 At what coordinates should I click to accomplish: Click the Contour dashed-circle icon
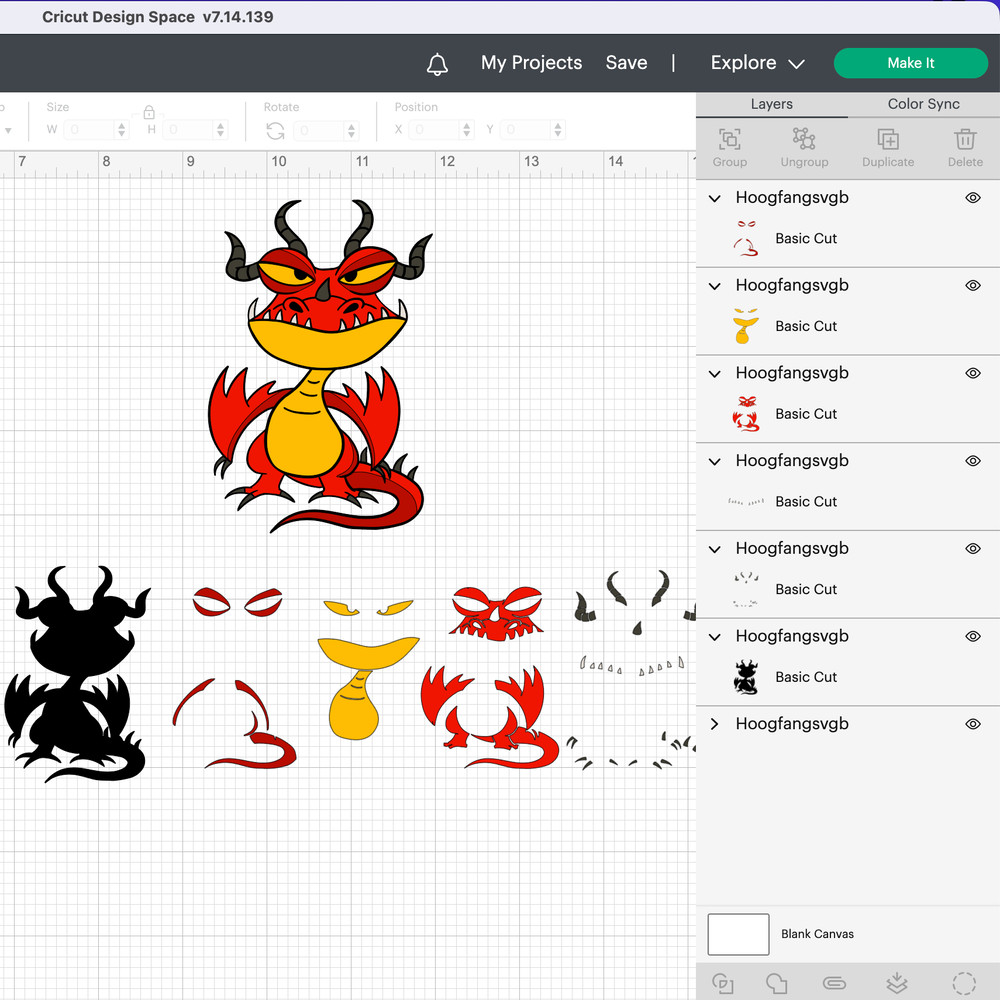963,983
